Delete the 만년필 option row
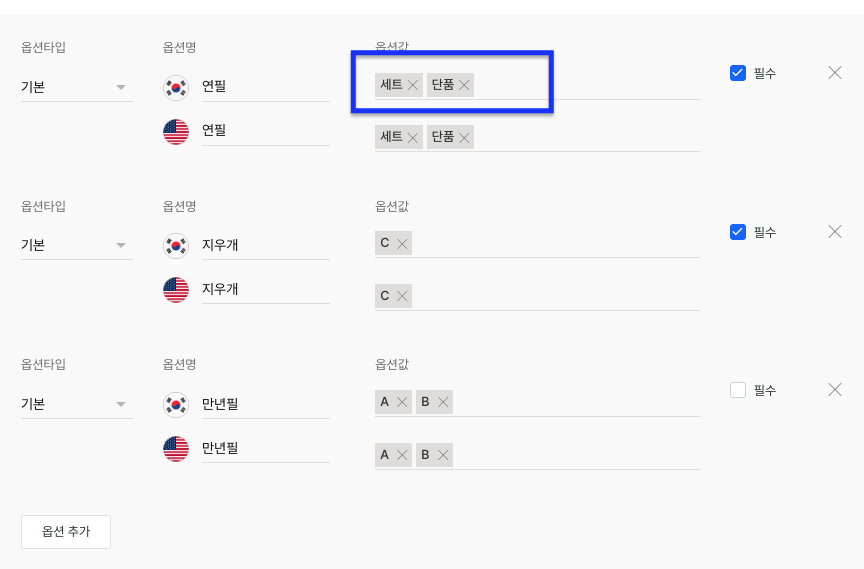864x569 pixels. [x=835, y=389]
